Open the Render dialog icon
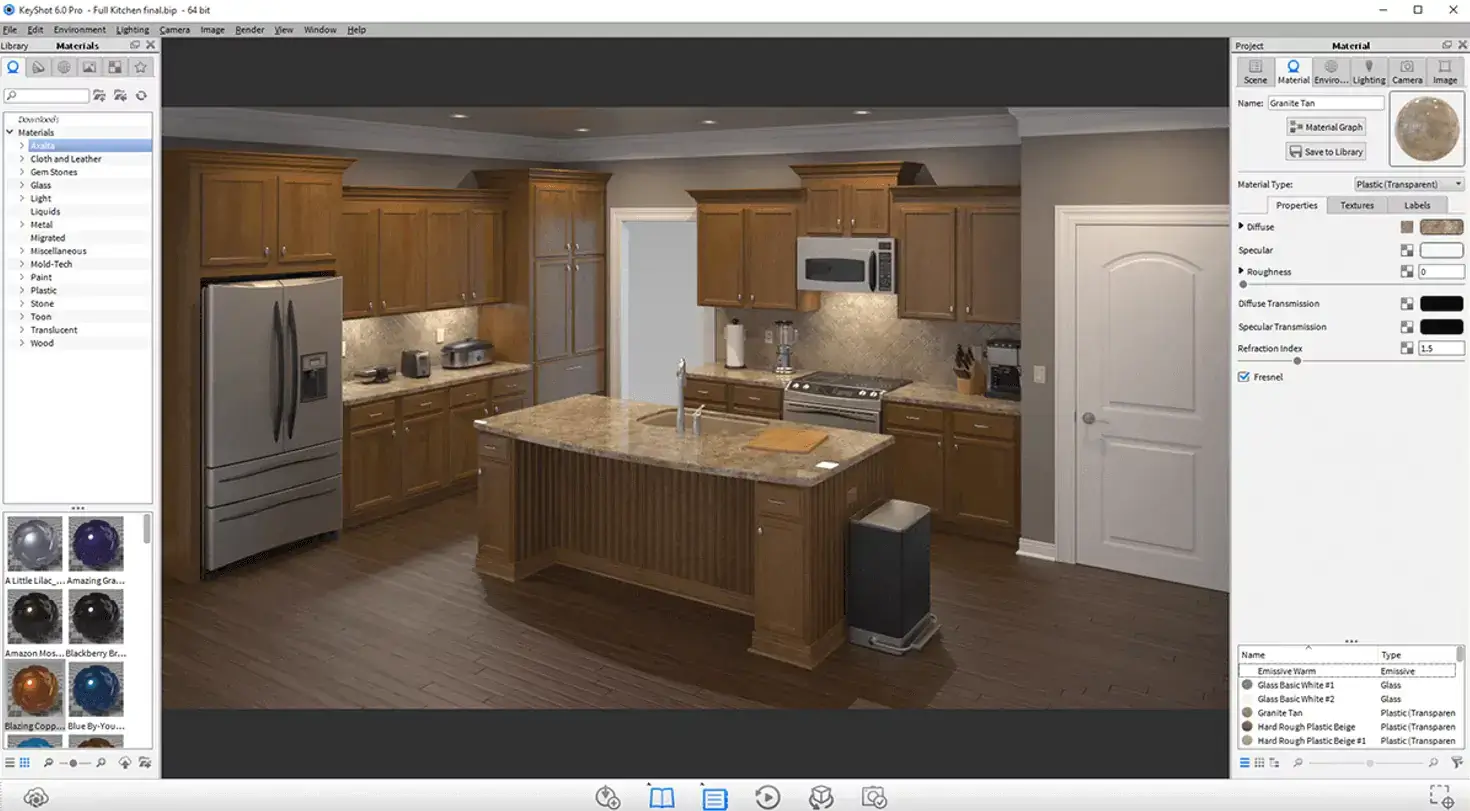The image size is (1470, 811). [874, 797]
